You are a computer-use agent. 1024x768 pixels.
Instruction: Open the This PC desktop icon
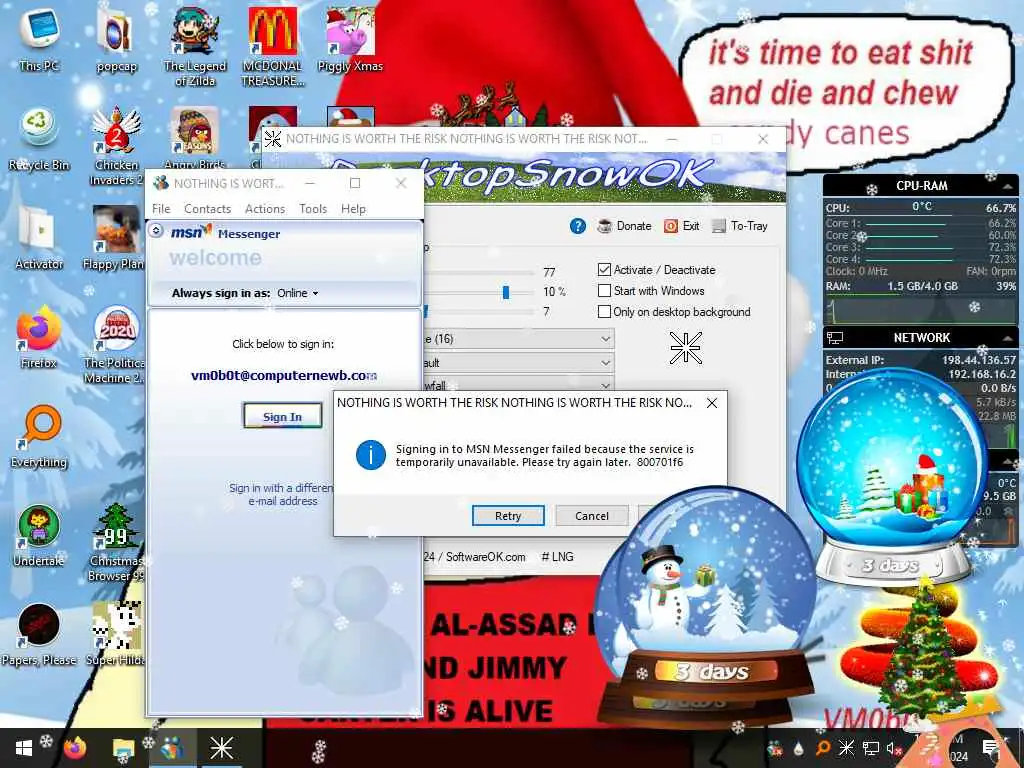pyautogui.click(x=39, y=39)
